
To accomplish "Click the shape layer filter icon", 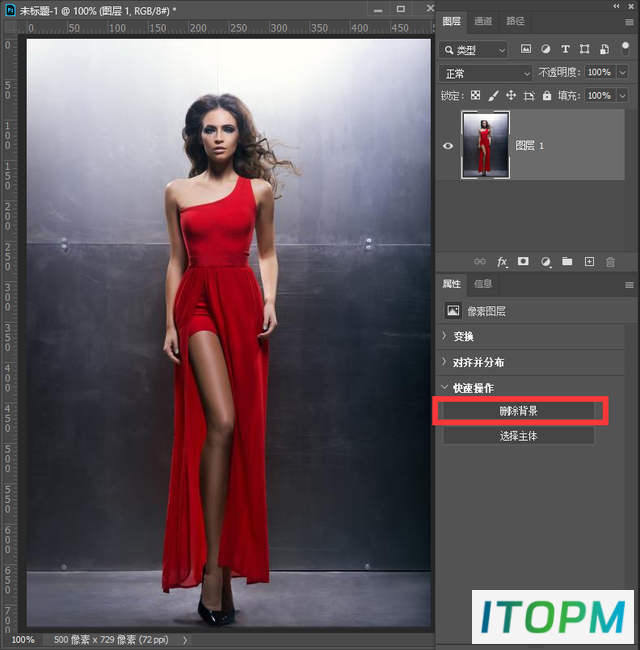I will coord(584,49).
